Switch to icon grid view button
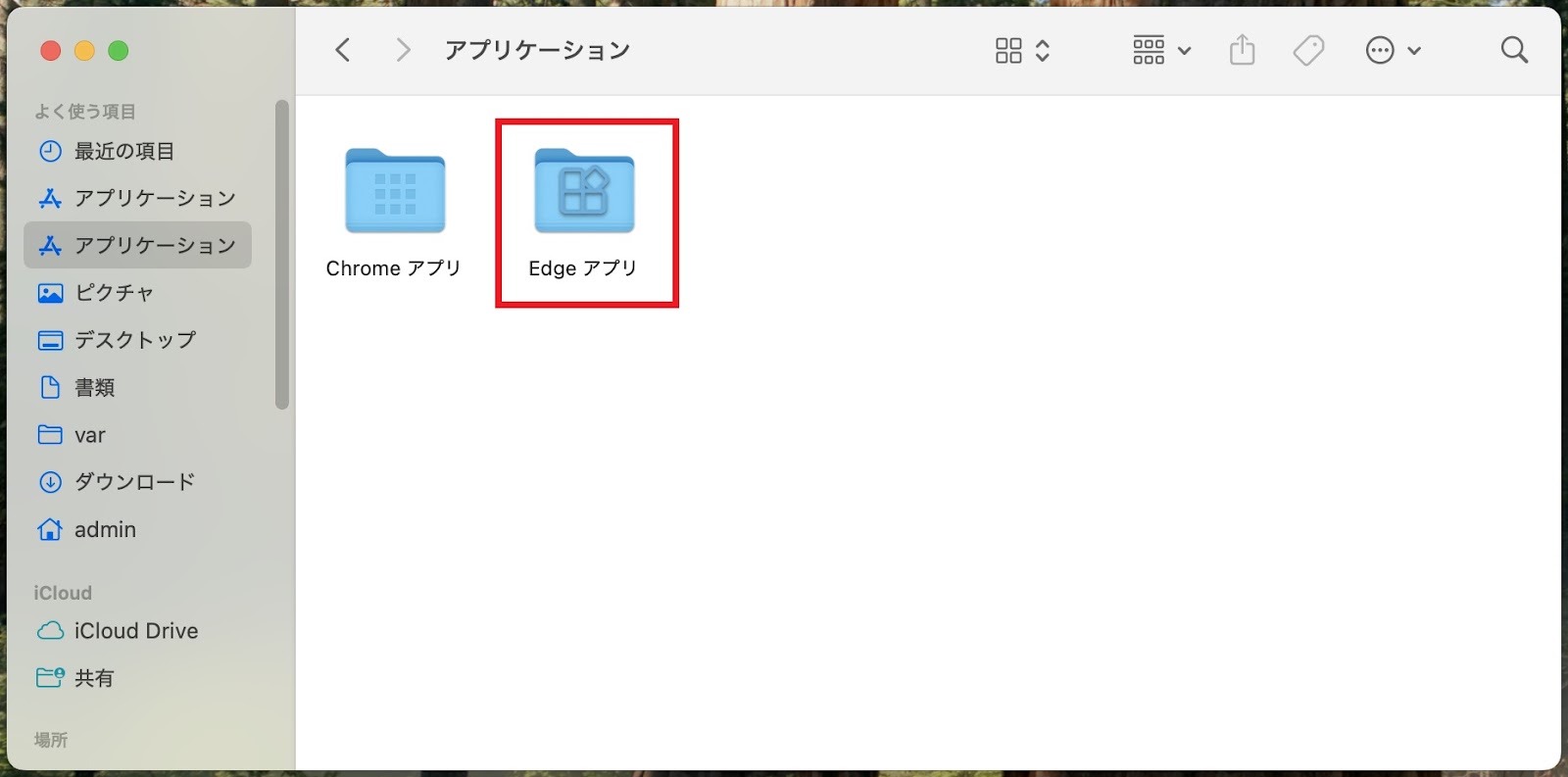The image size is (1568, 777). (1008, 50)
